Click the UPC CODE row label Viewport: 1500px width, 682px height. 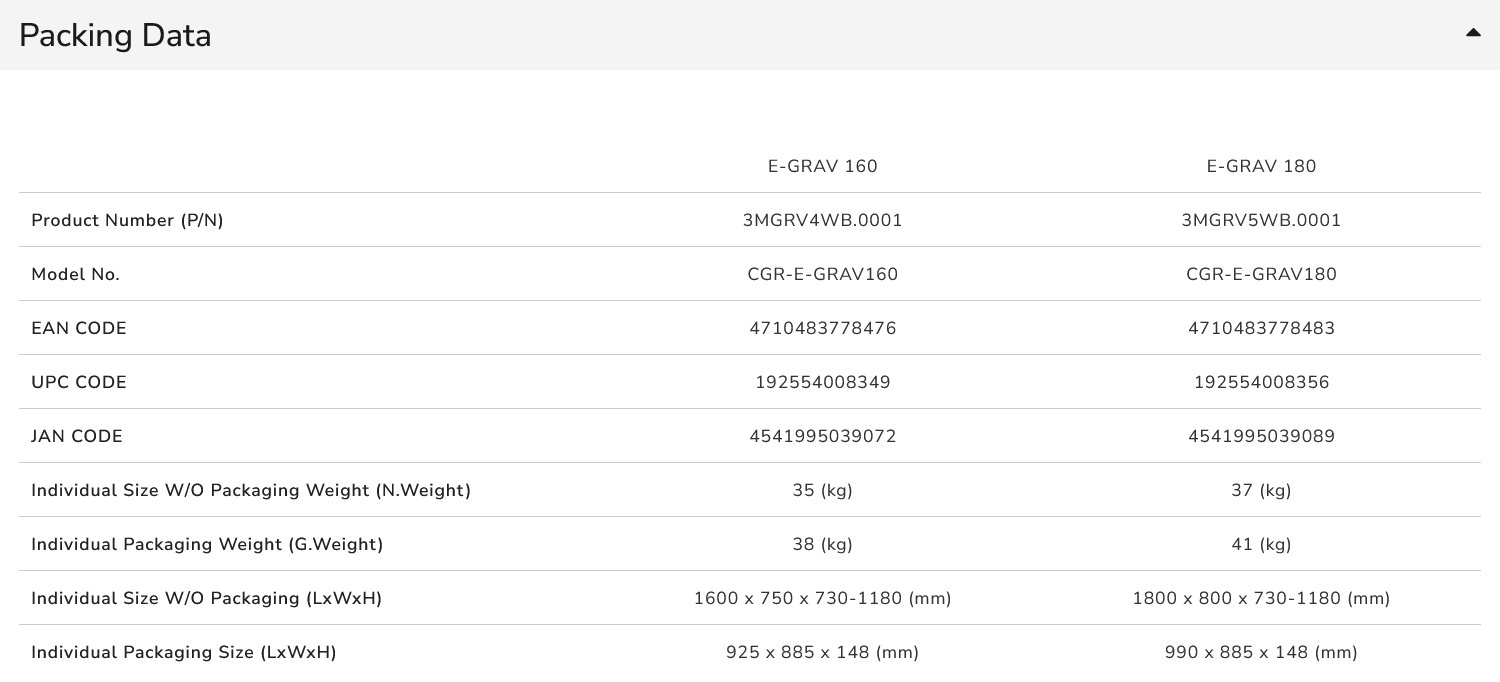point(79,383)
